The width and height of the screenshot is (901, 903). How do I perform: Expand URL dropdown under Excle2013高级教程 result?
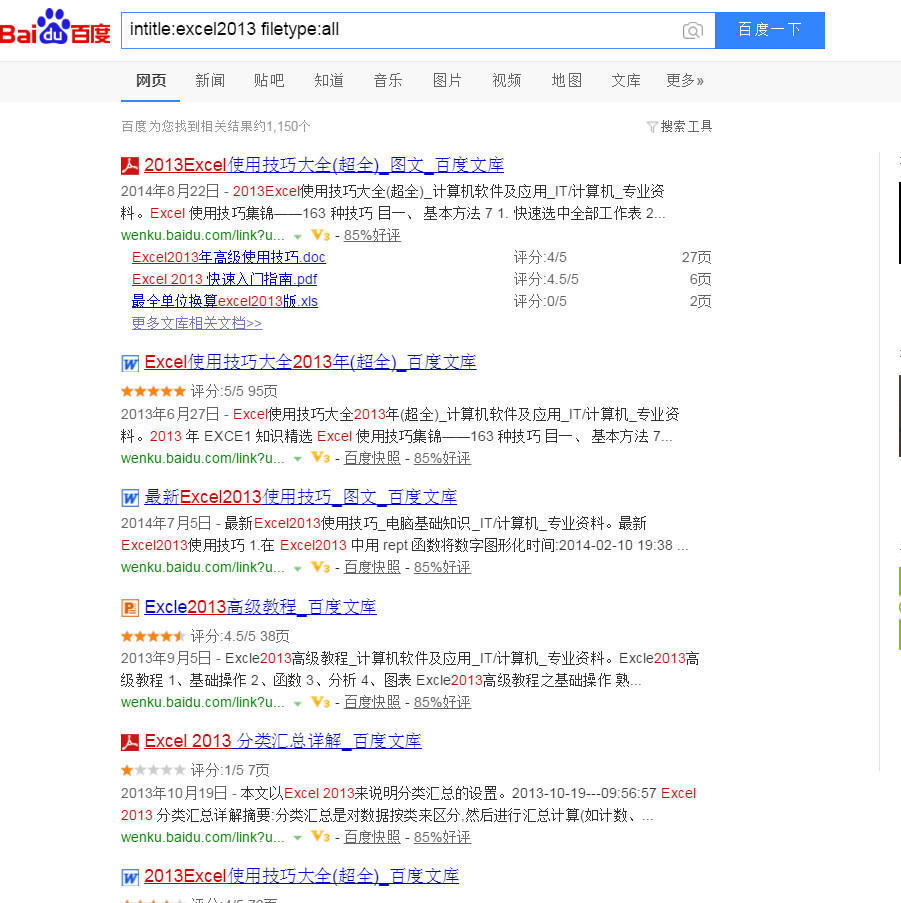(298, 703)
